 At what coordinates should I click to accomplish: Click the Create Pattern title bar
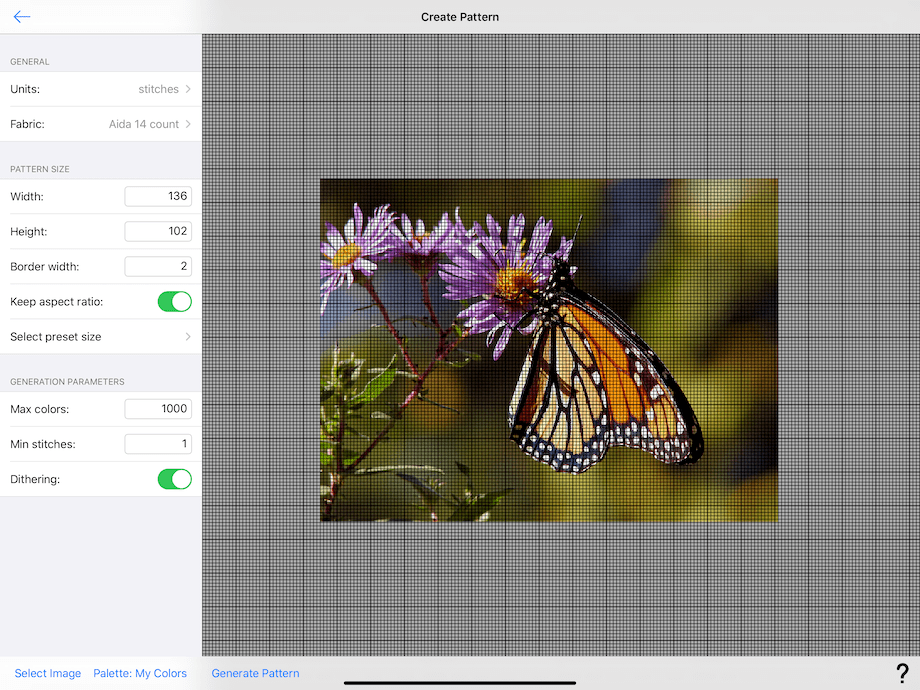tap(460, 16)
